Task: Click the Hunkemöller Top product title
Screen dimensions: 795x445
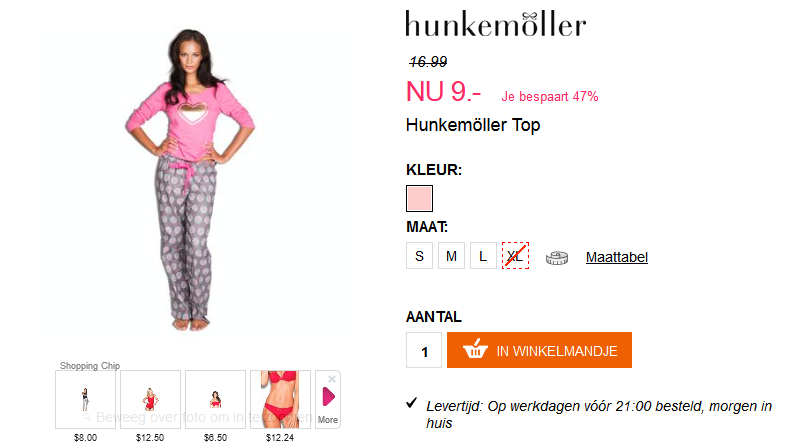Action: [x=473, y=125]
